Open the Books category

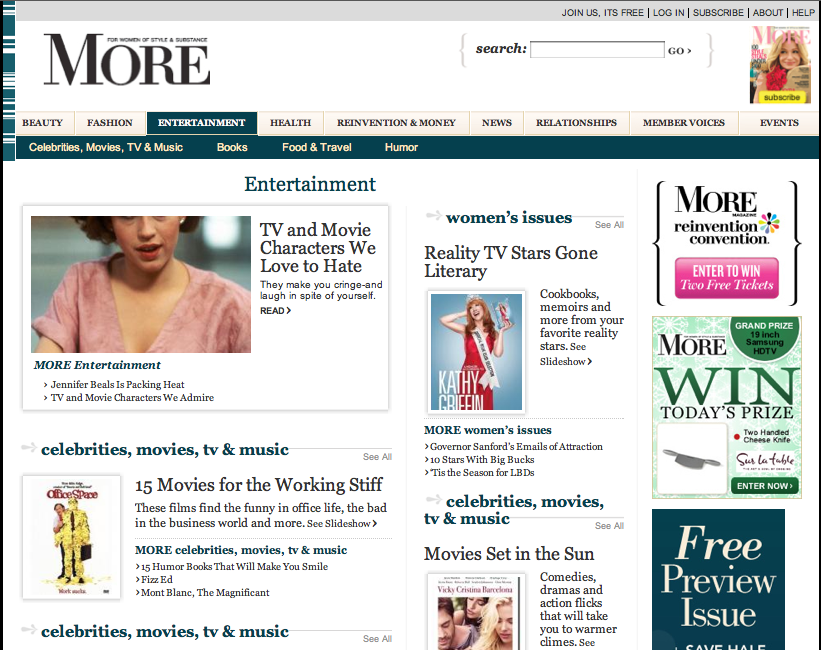tap(232, 146)
